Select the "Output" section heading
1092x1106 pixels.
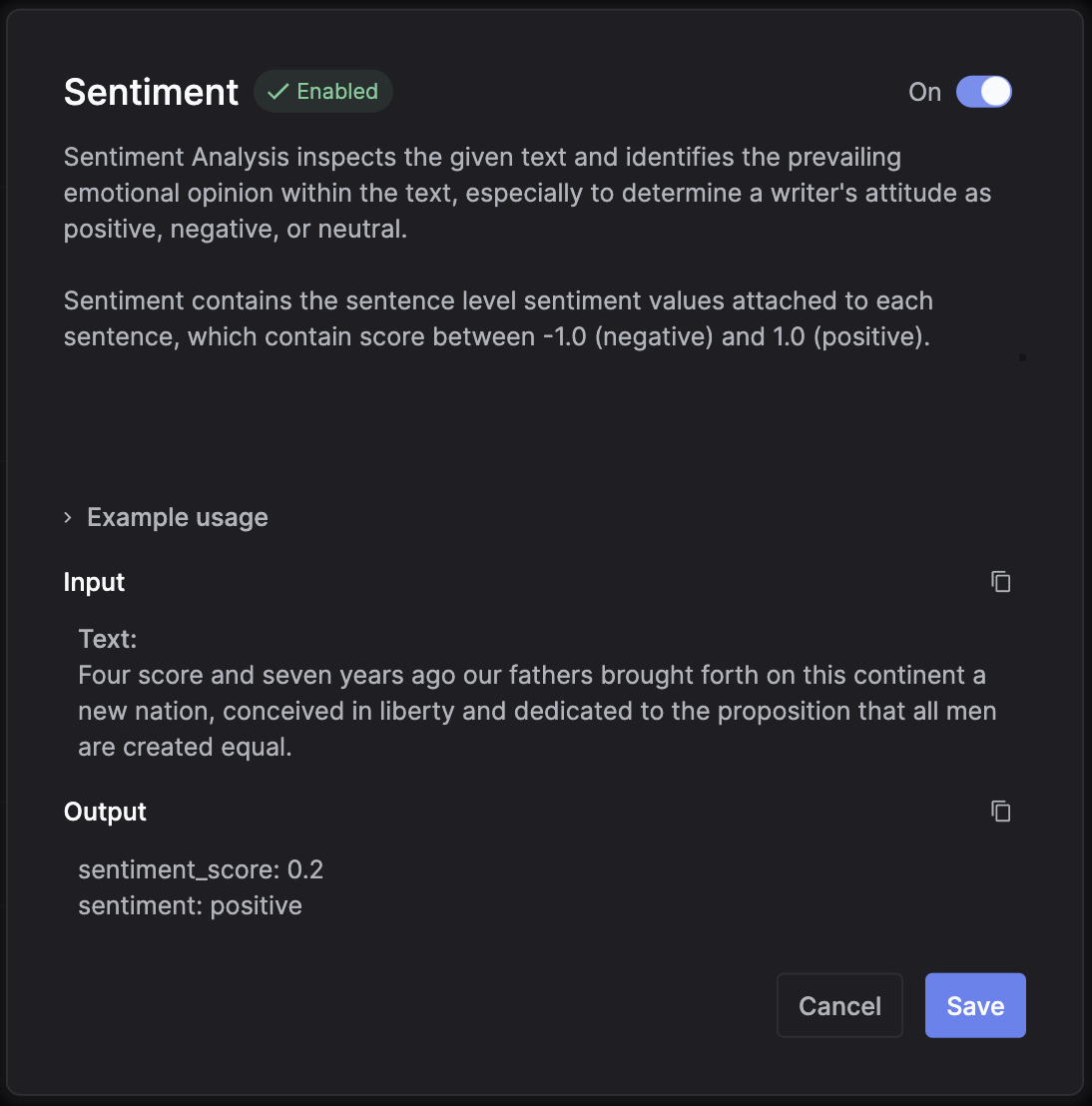click(x=105, y=812)
